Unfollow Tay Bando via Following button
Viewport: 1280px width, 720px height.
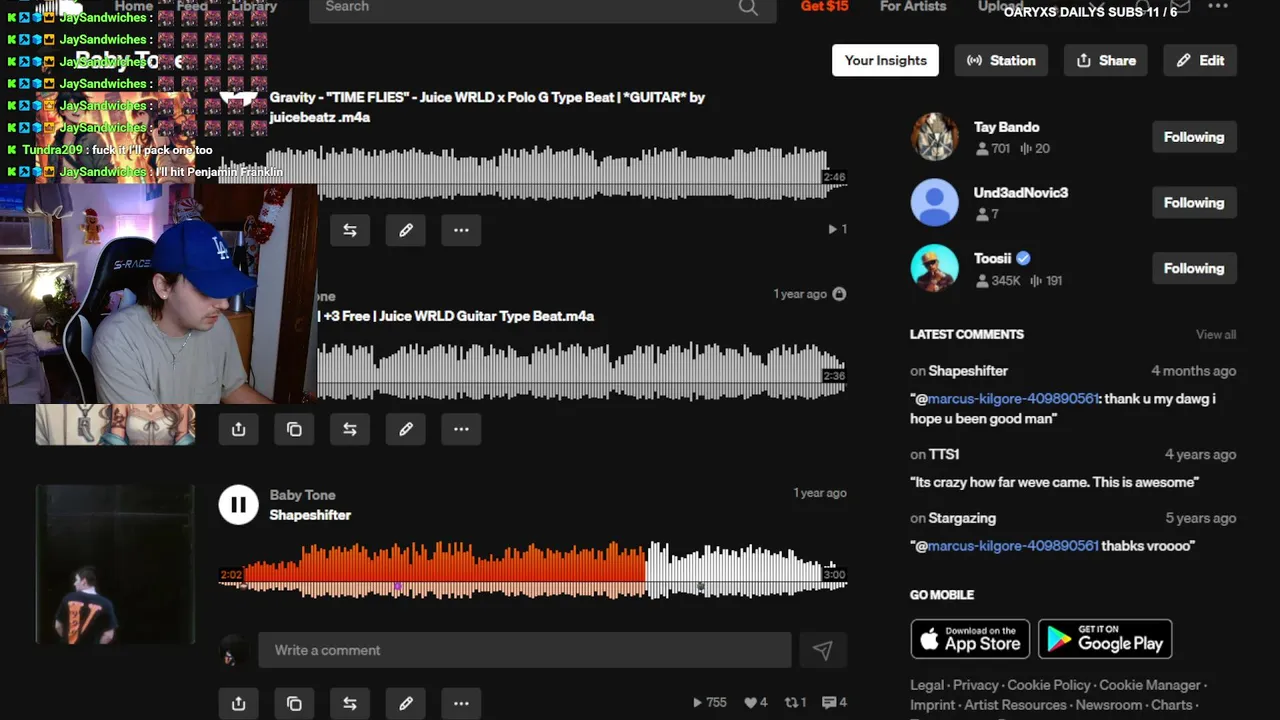(1194, 137)
